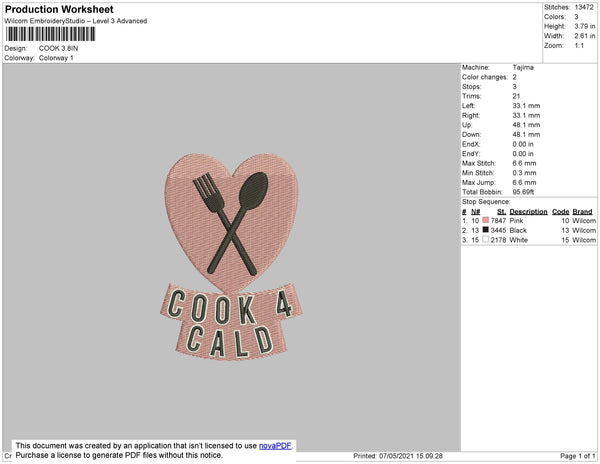Screen dimensions: 600x464
Task: Click the Up value 48.1 mm
Action: pyautogui.click(x=526, y=125)
